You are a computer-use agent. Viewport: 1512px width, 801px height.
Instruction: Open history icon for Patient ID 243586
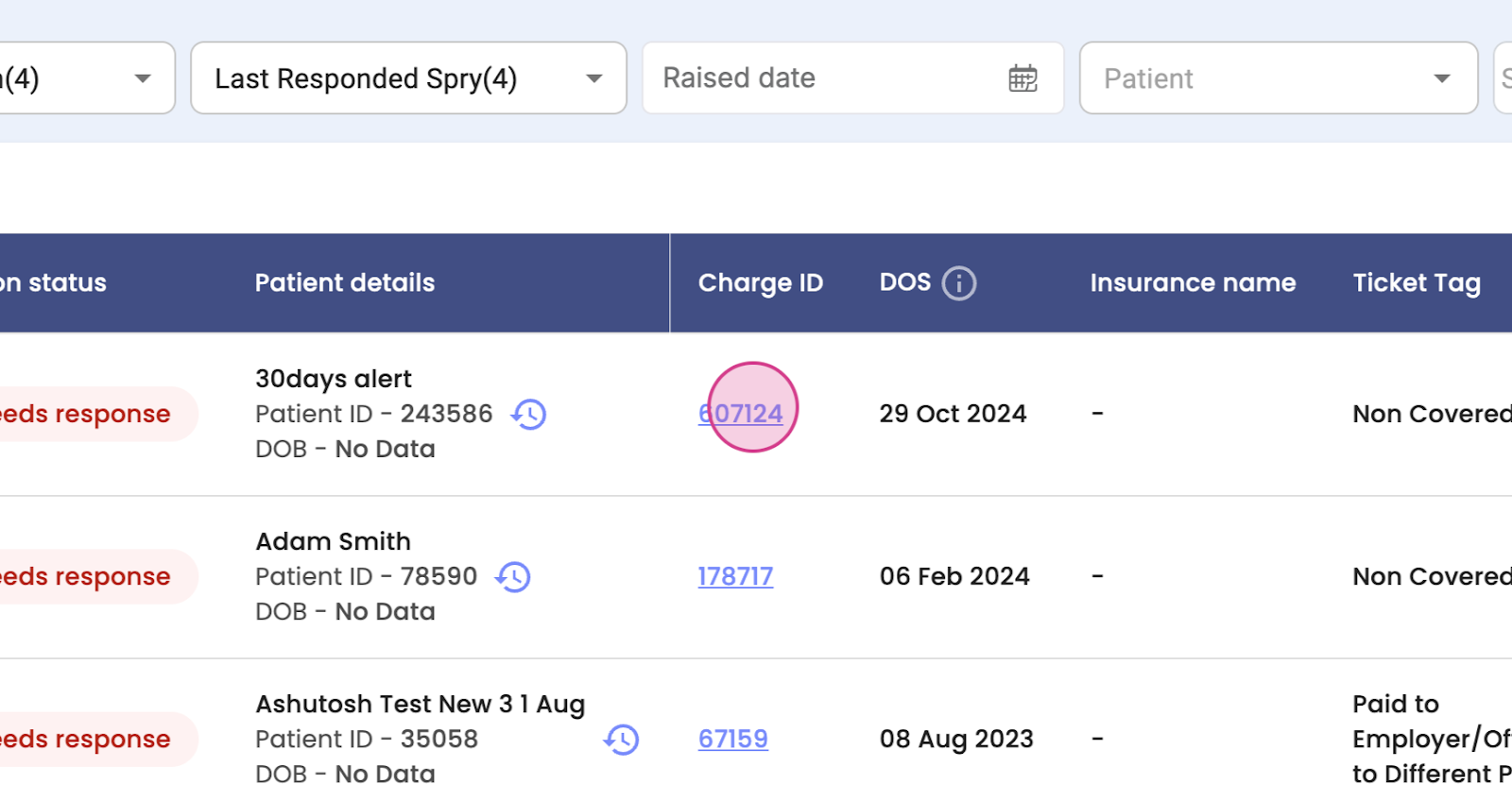click(529, 415)
